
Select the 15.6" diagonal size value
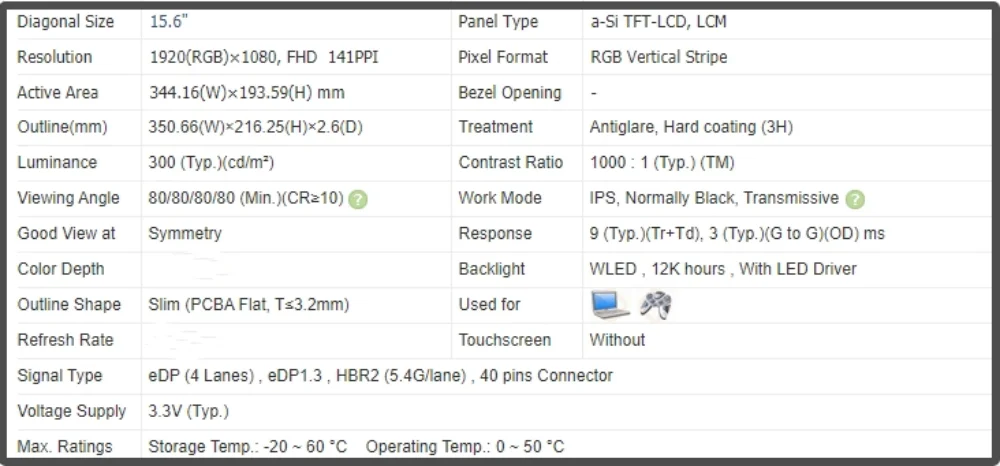click(x=168, y=22)
